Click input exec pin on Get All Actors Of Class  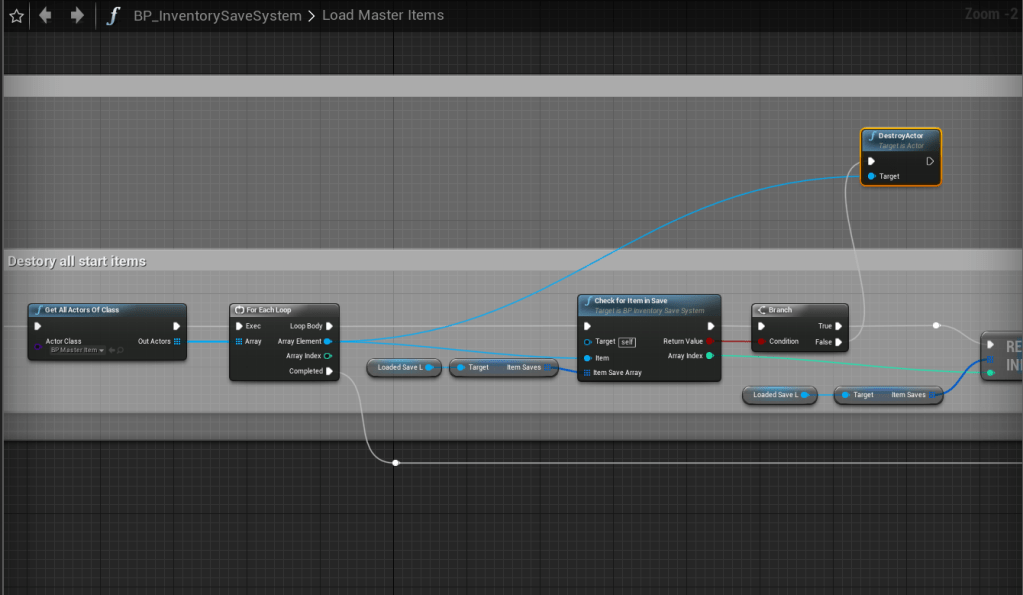click(x=38, y=326)
